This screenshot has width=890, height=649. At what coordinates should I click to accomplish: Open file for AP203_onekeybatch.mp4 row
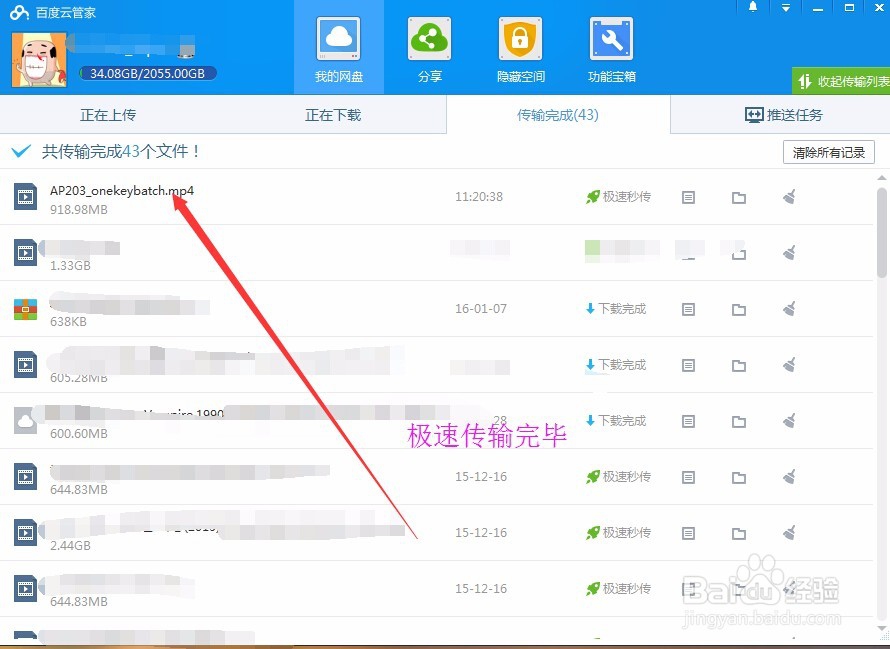688,198
